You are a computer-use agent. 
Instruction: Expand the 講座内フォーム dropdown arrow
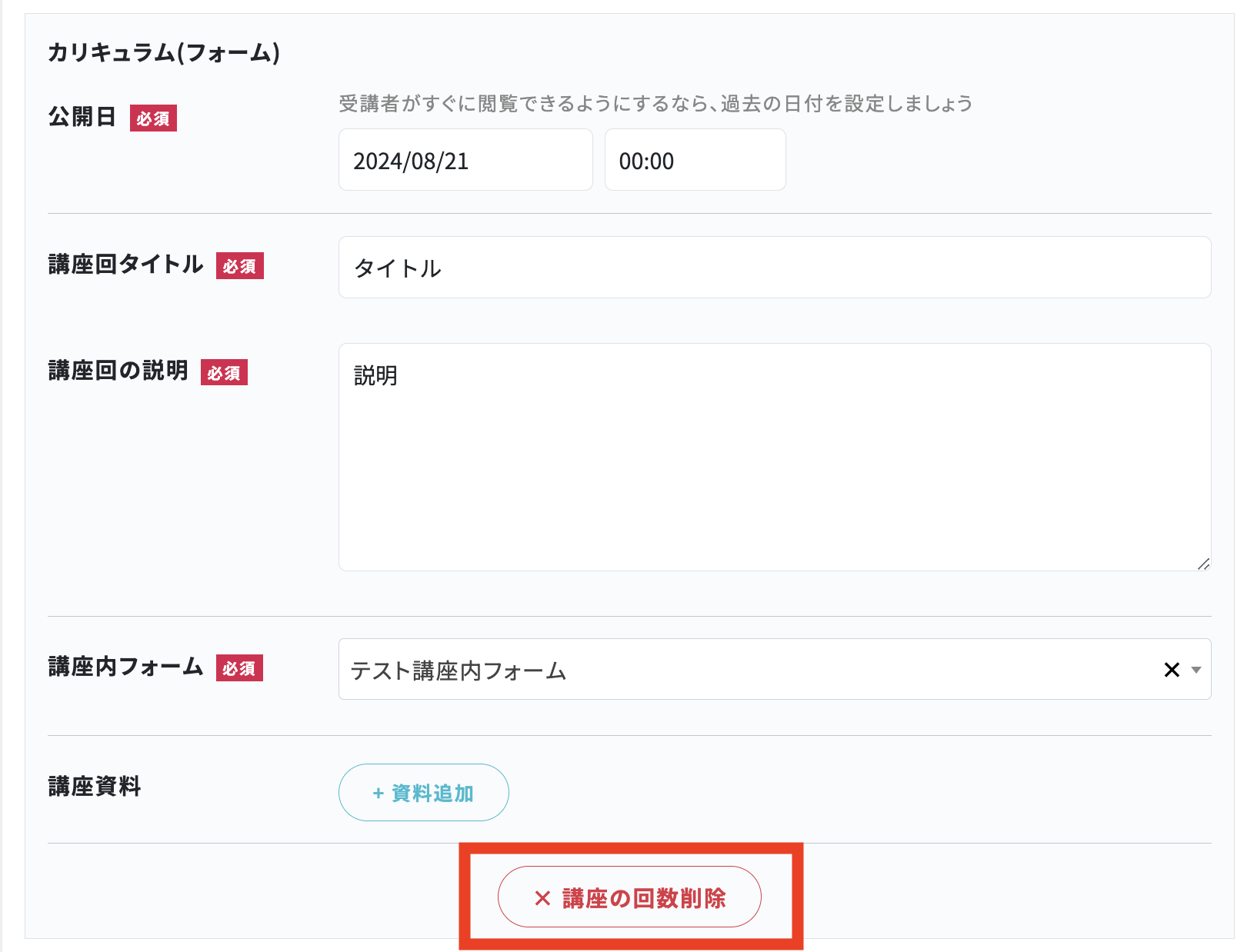[x=1196, y=670]
